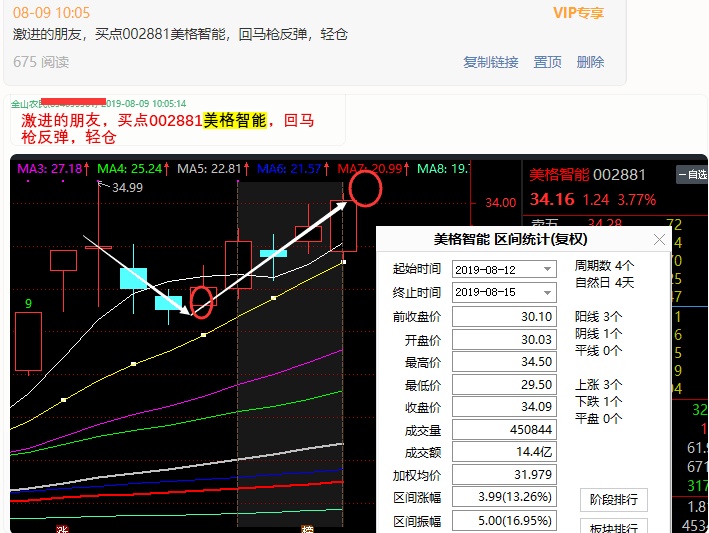
Task: Click the MA4: 25.24 indicator label
Action: pos(133,169)
